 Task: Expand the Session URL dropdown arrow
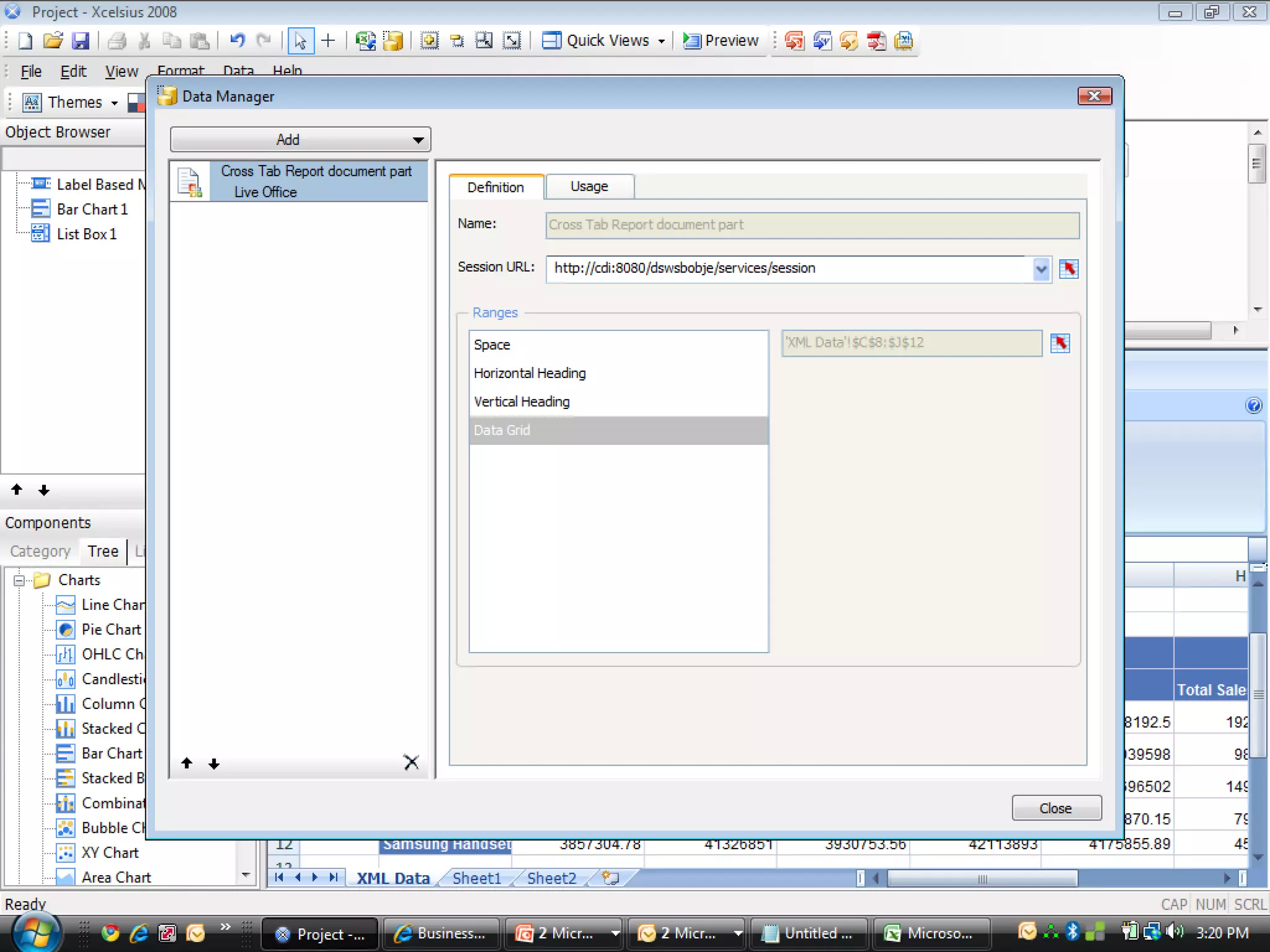1041,269
